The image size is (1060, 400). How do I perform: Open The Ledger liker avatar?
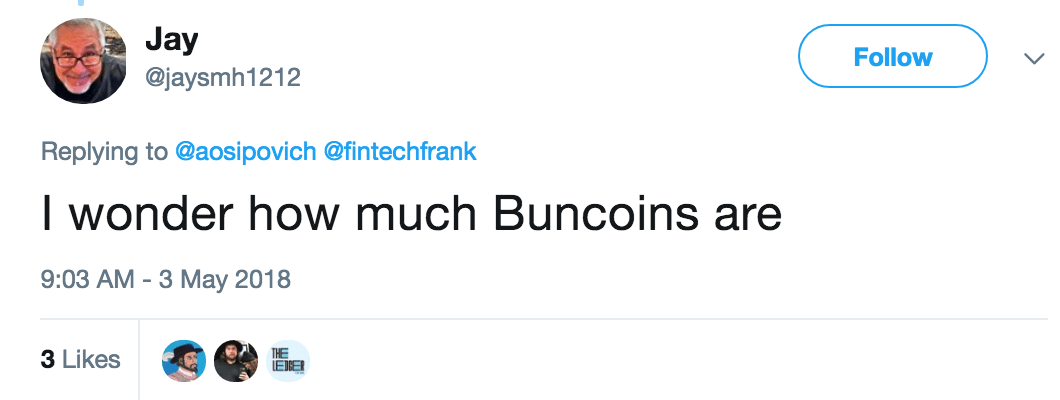click(x=289, y=361)
